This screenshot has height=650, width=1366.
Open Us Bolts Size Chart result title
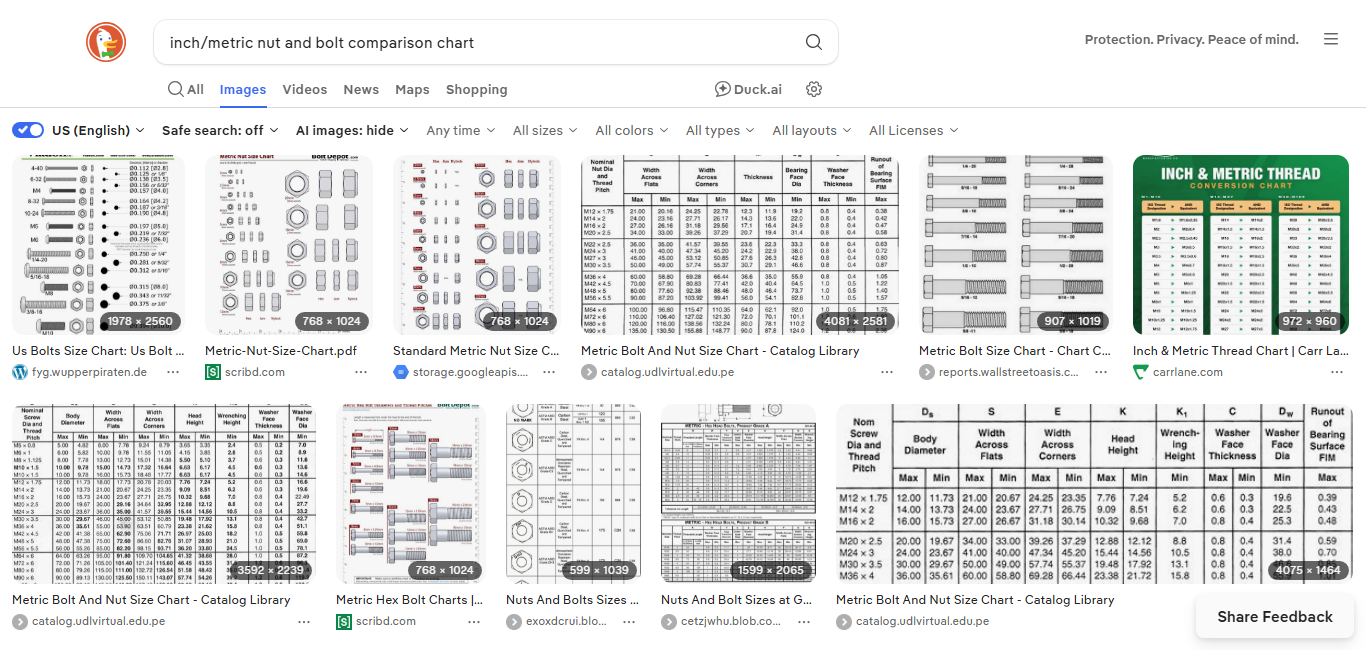click(98, 351)
